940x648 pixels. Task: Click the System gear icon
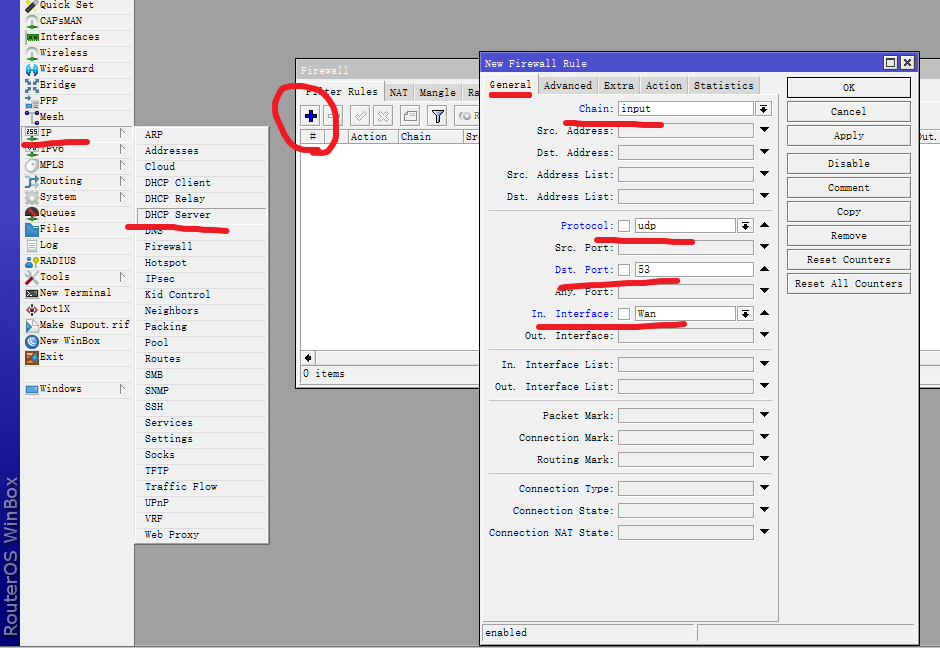(x=32, y=197)
